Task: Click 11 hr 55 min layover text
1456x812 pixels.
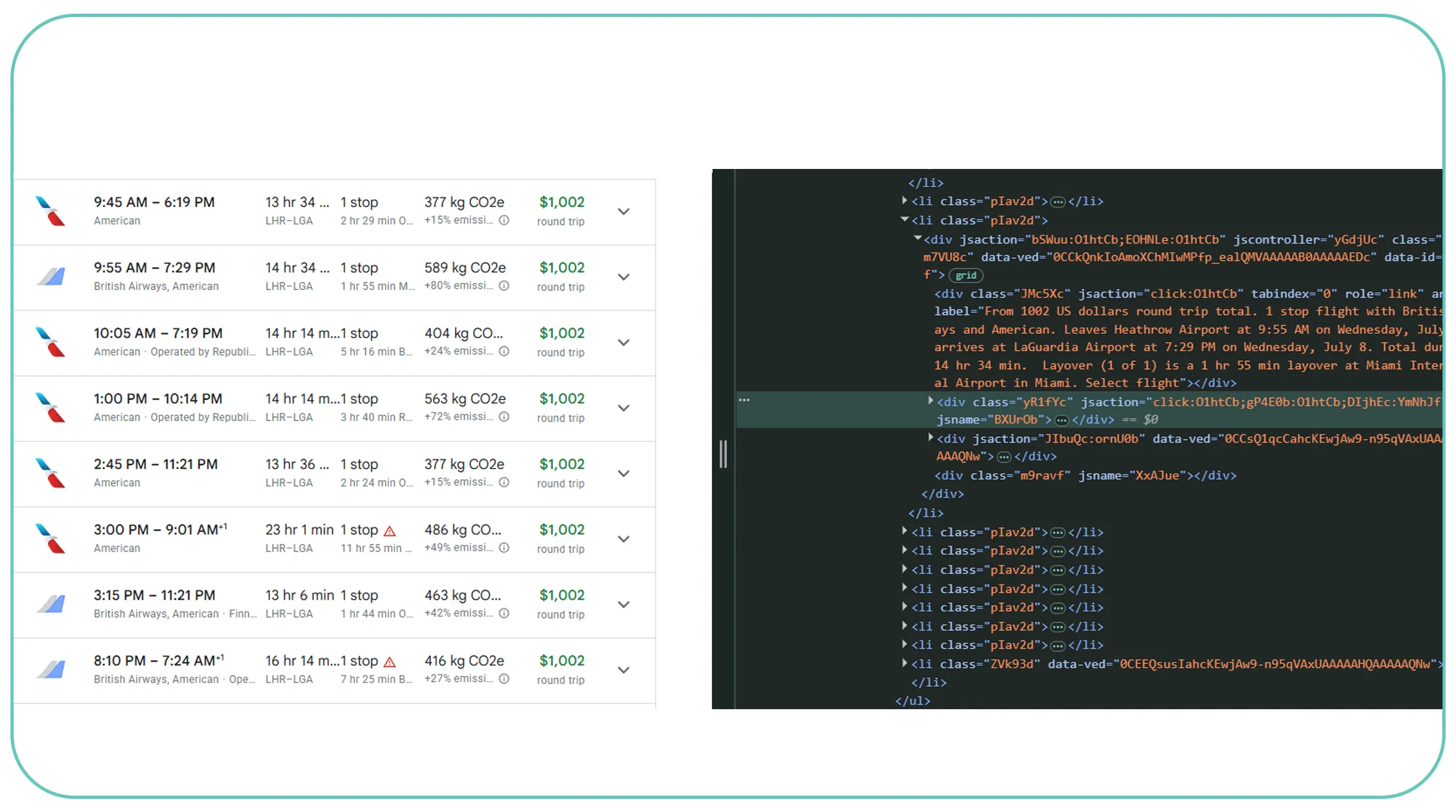Action: [x=376, y=548]
